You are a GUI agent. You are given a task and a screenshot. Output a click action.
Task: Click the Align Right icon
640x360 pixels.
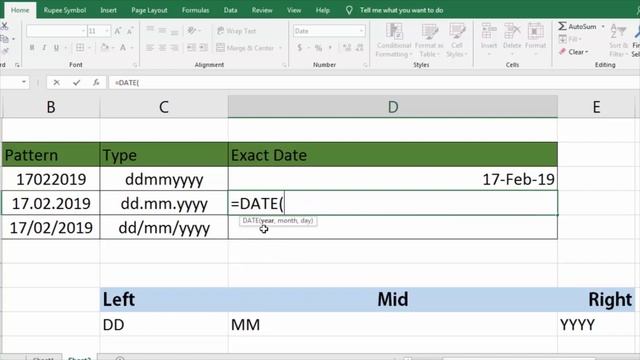coord(175,48)
